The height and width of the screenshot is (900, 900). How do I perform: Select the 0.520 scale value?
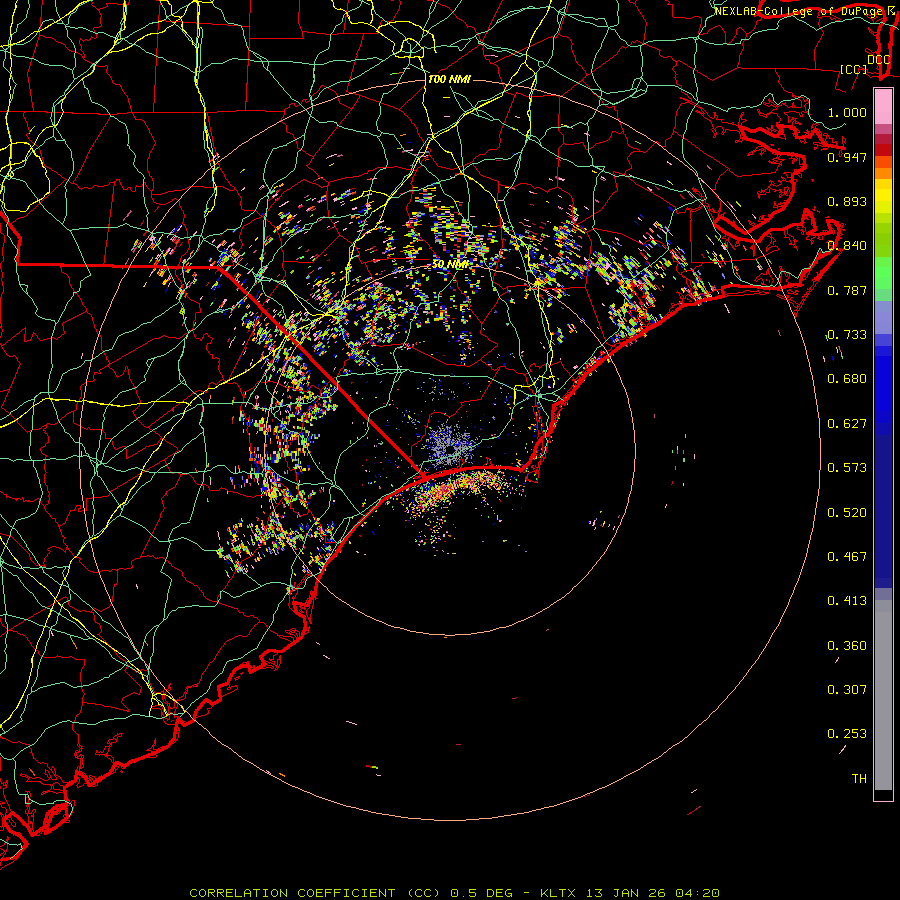click(847, 513)
